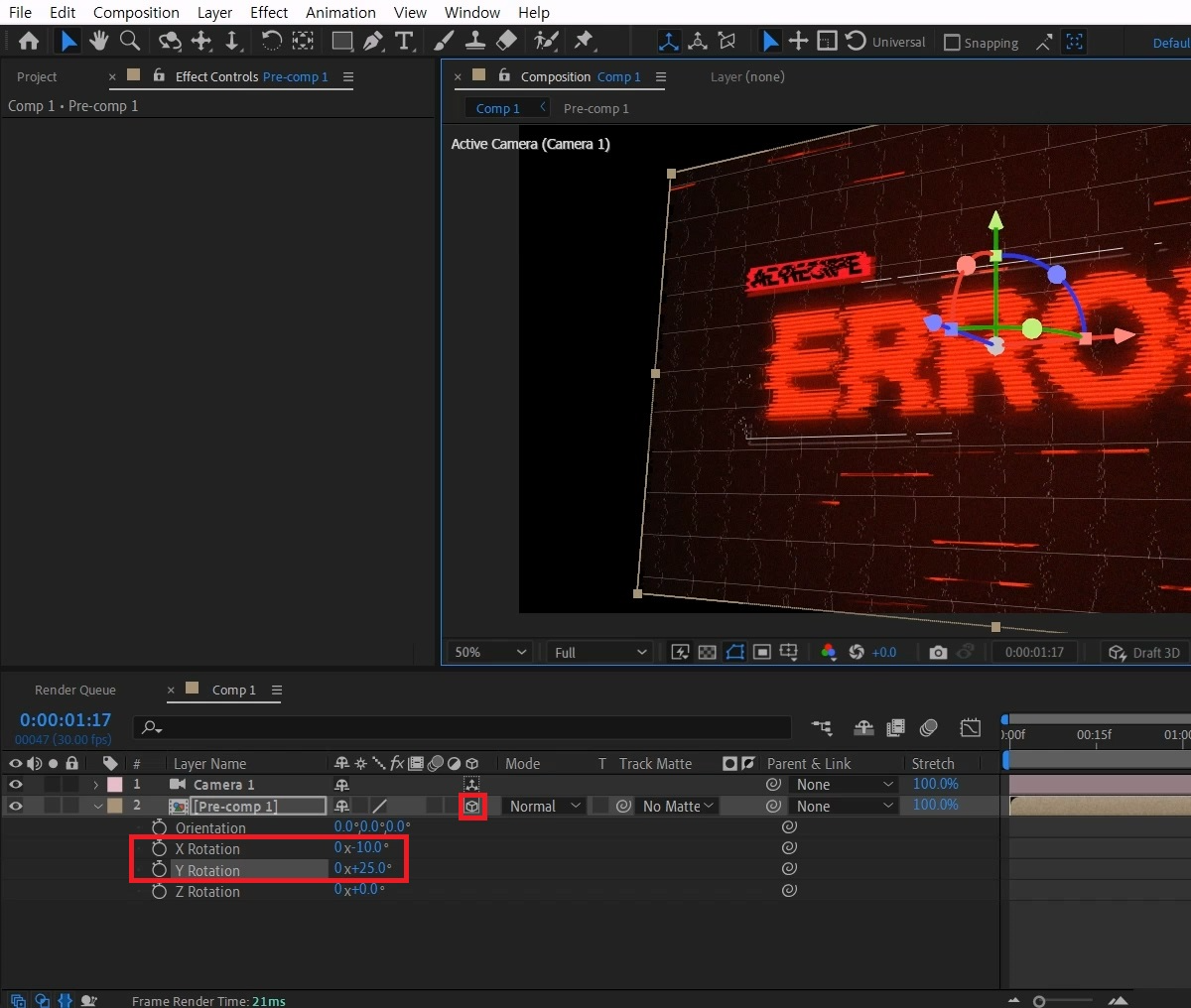The height and width of the screenshot is (1008, 1191).
Task: Select the Dolly camera tool
Action: (231, 41)
